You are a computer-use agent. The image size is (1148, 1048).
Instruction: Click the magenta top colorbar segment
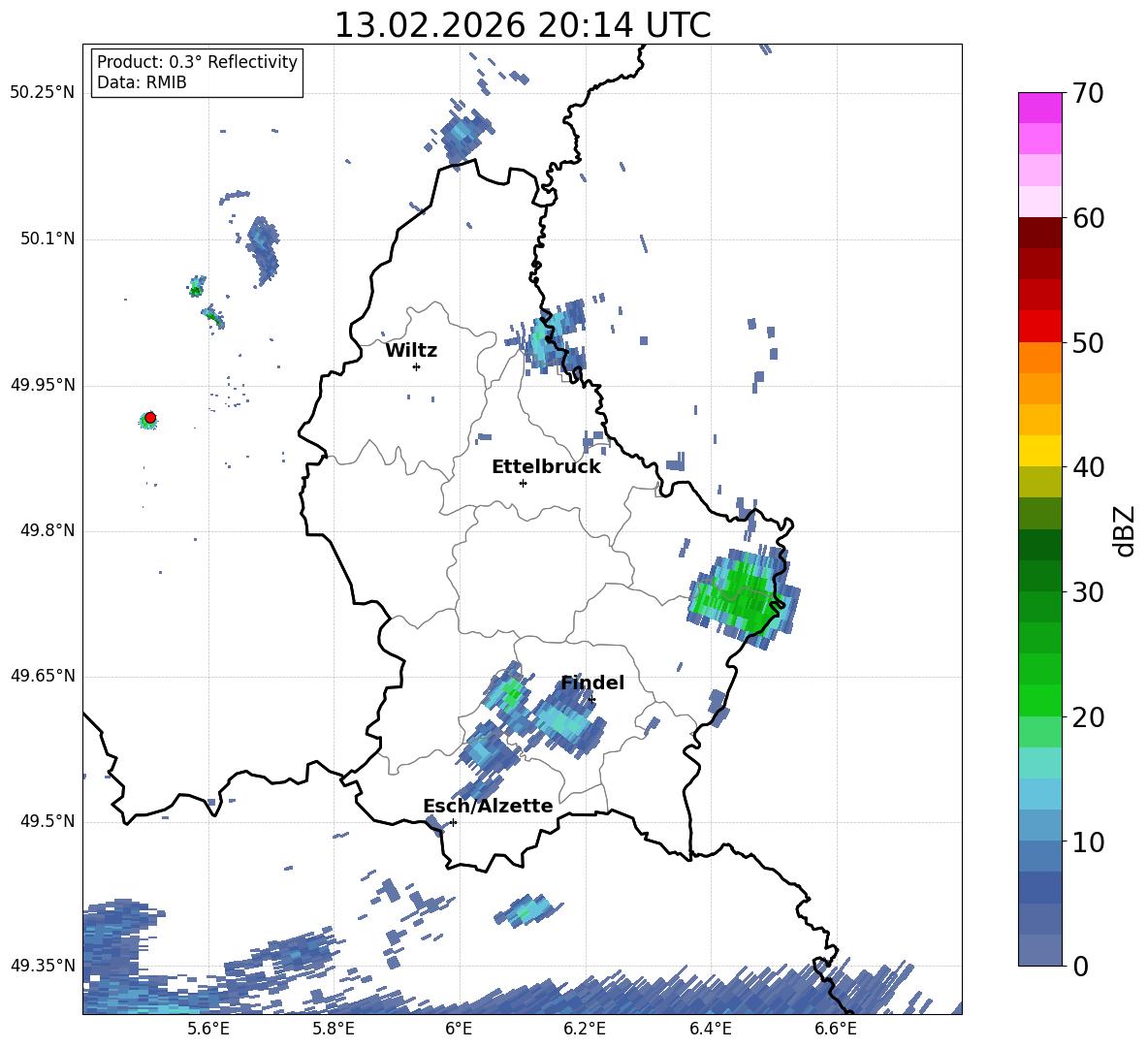pos(1039,108)
